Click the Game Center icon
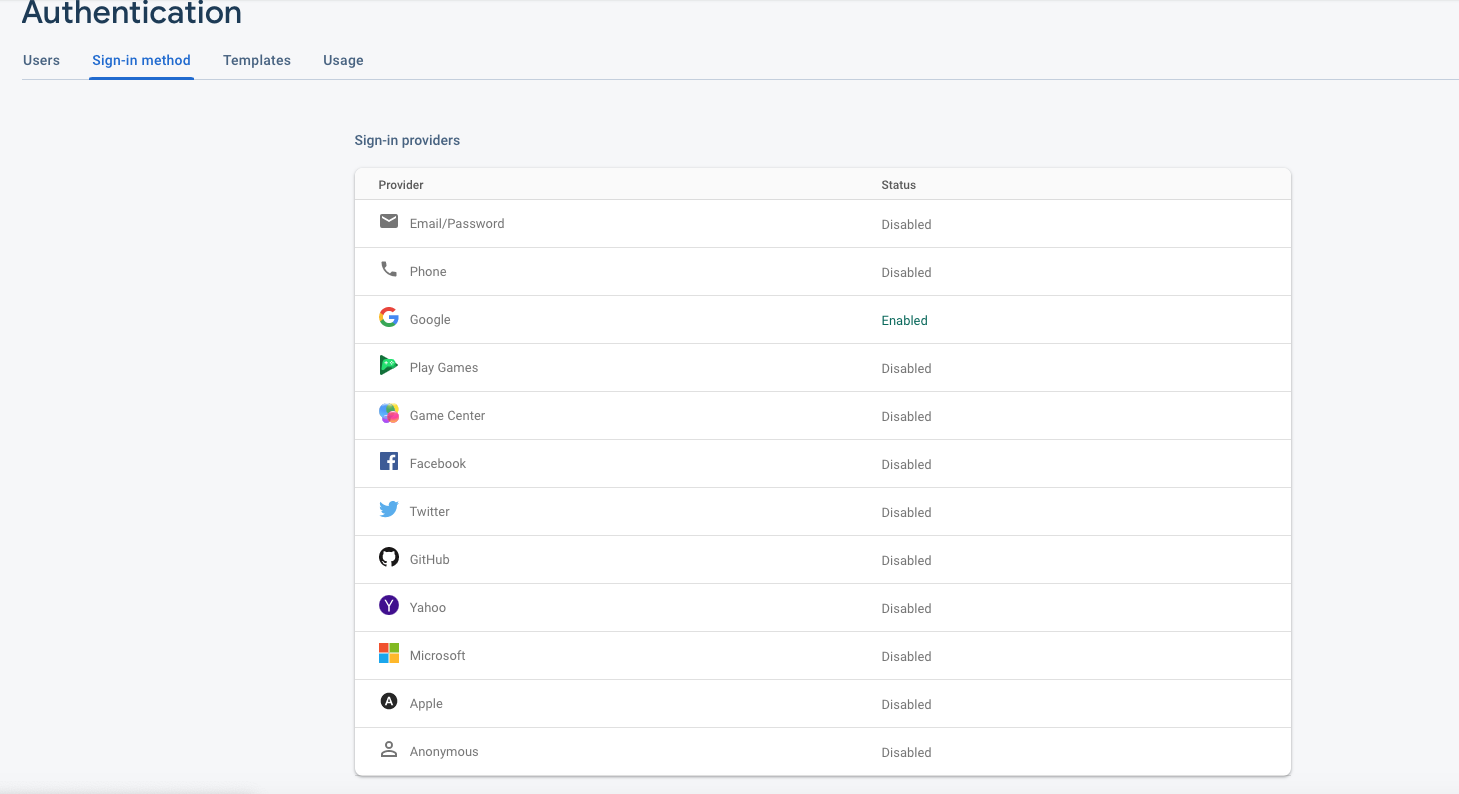 [x=389, y=413]
